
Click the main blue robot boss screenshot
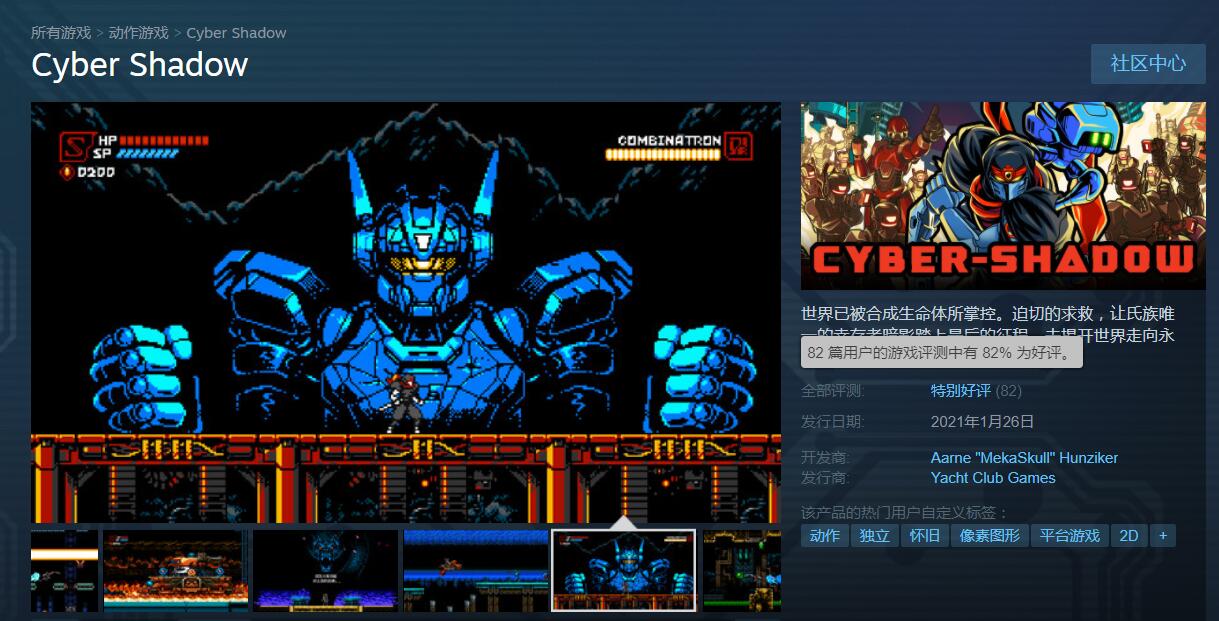coord(406,312)
